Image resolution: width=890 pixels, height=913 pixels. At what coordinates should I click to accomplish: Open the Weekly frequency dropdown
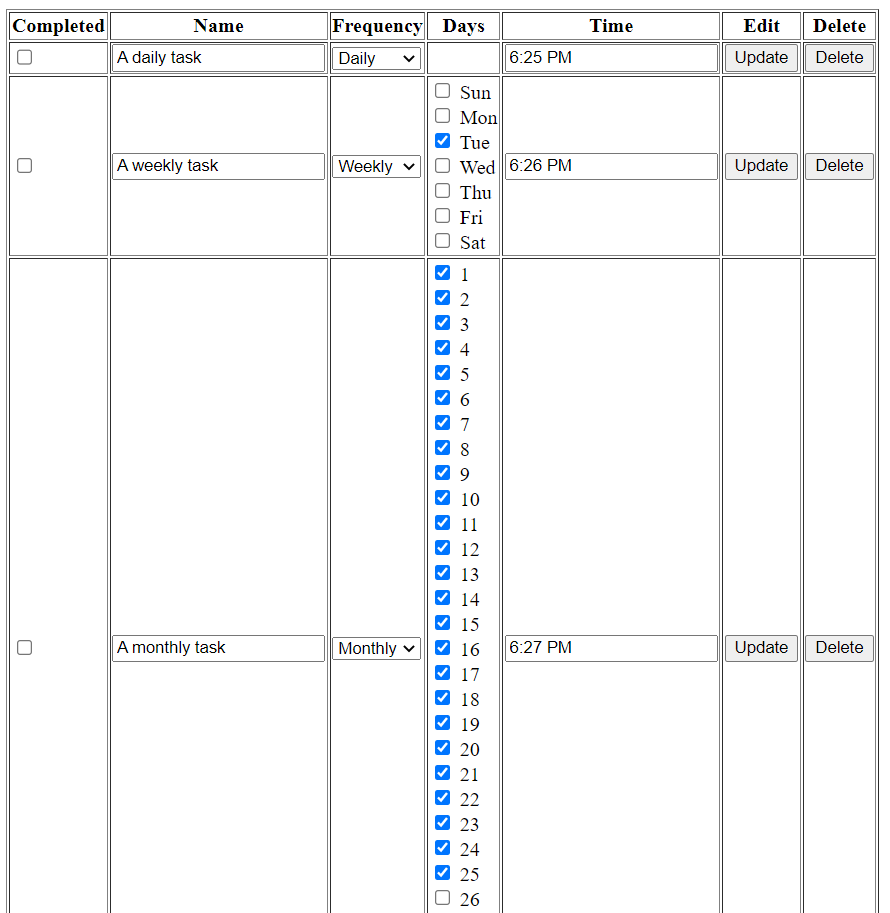(x=376, y=166)
